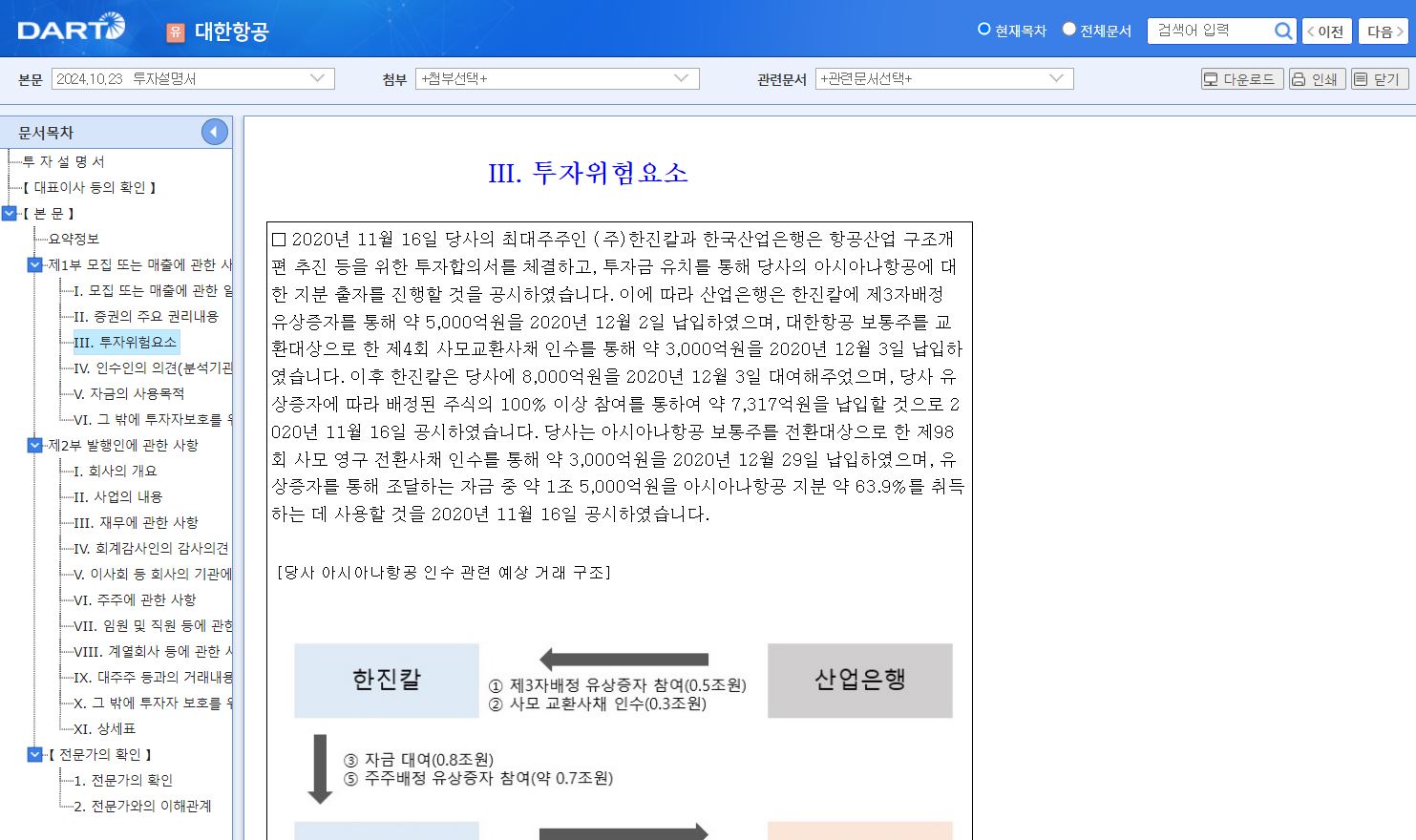Select III. 투자위험요소 in tree
Screen dimensions: 1416x840
tap(125, 342)
